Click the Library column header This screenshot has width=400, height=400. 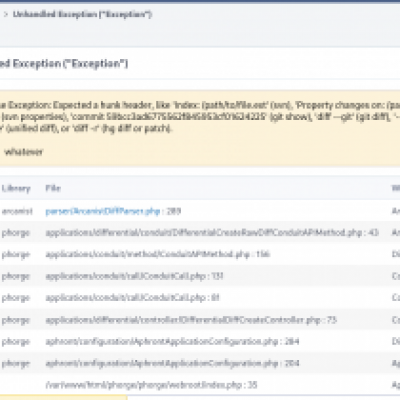point(16,188)
